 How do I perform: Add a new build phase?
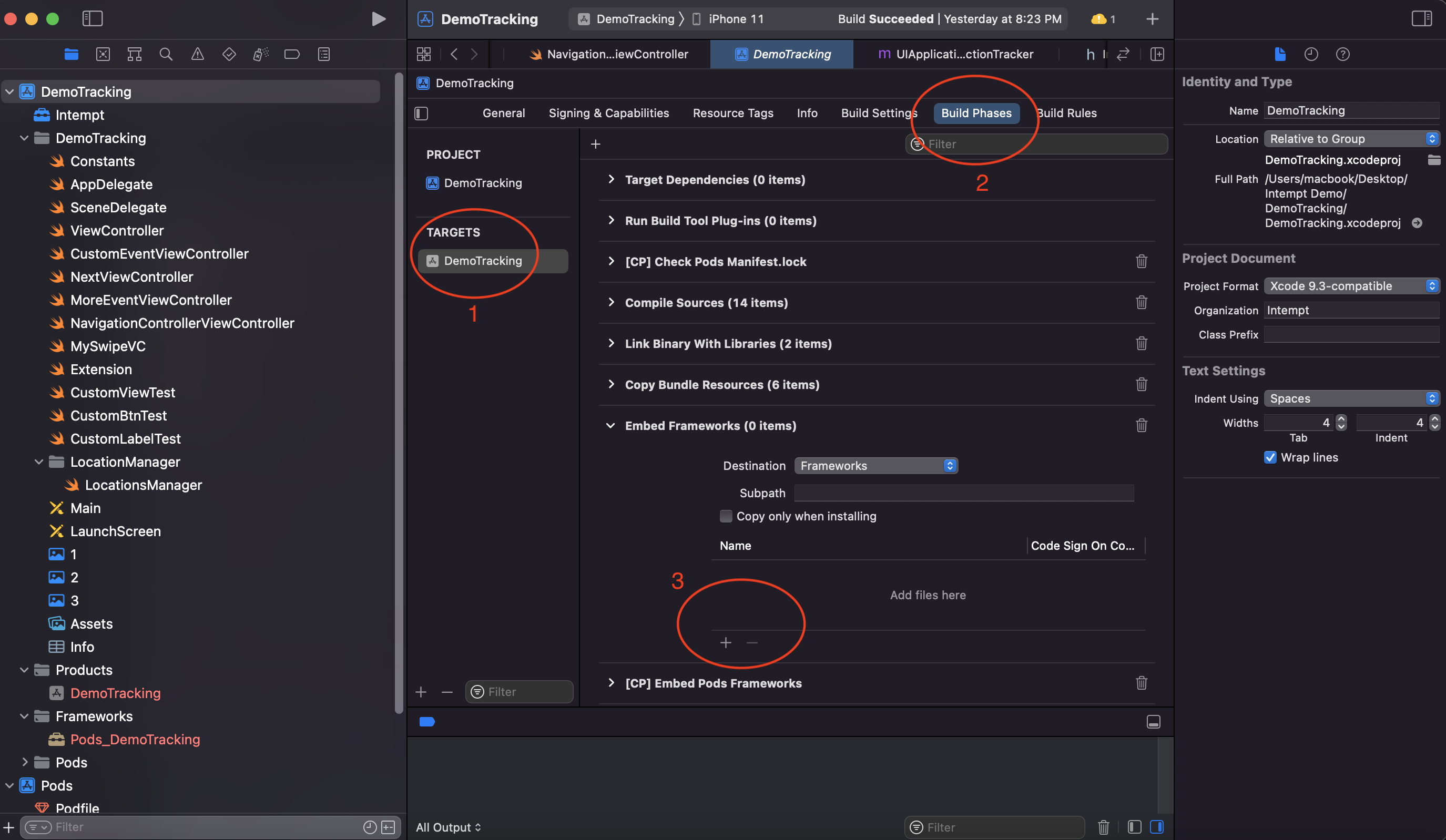tap(596, 144)
